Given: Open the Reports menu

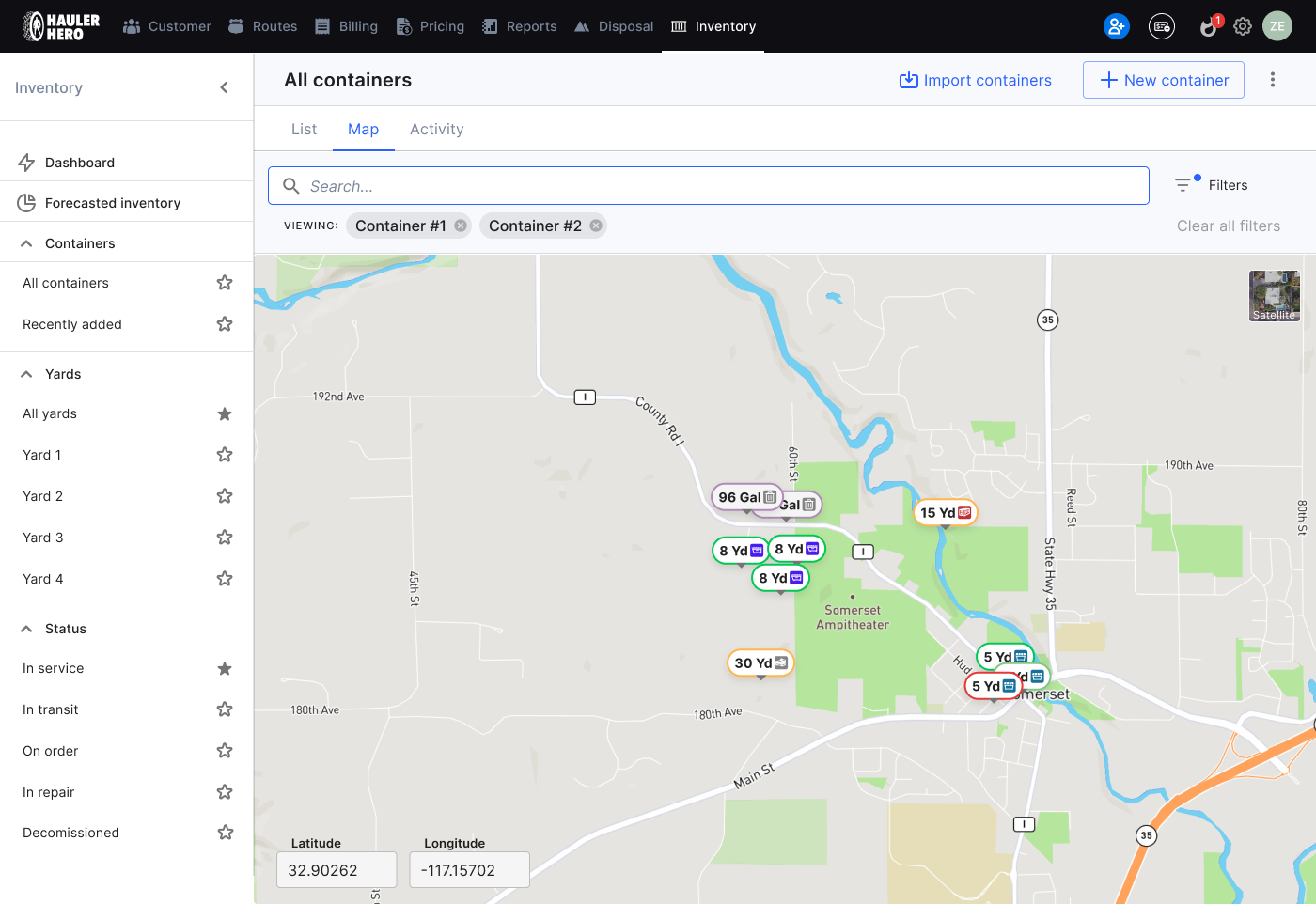Looking at the screenshot, I should pos(520,26).
